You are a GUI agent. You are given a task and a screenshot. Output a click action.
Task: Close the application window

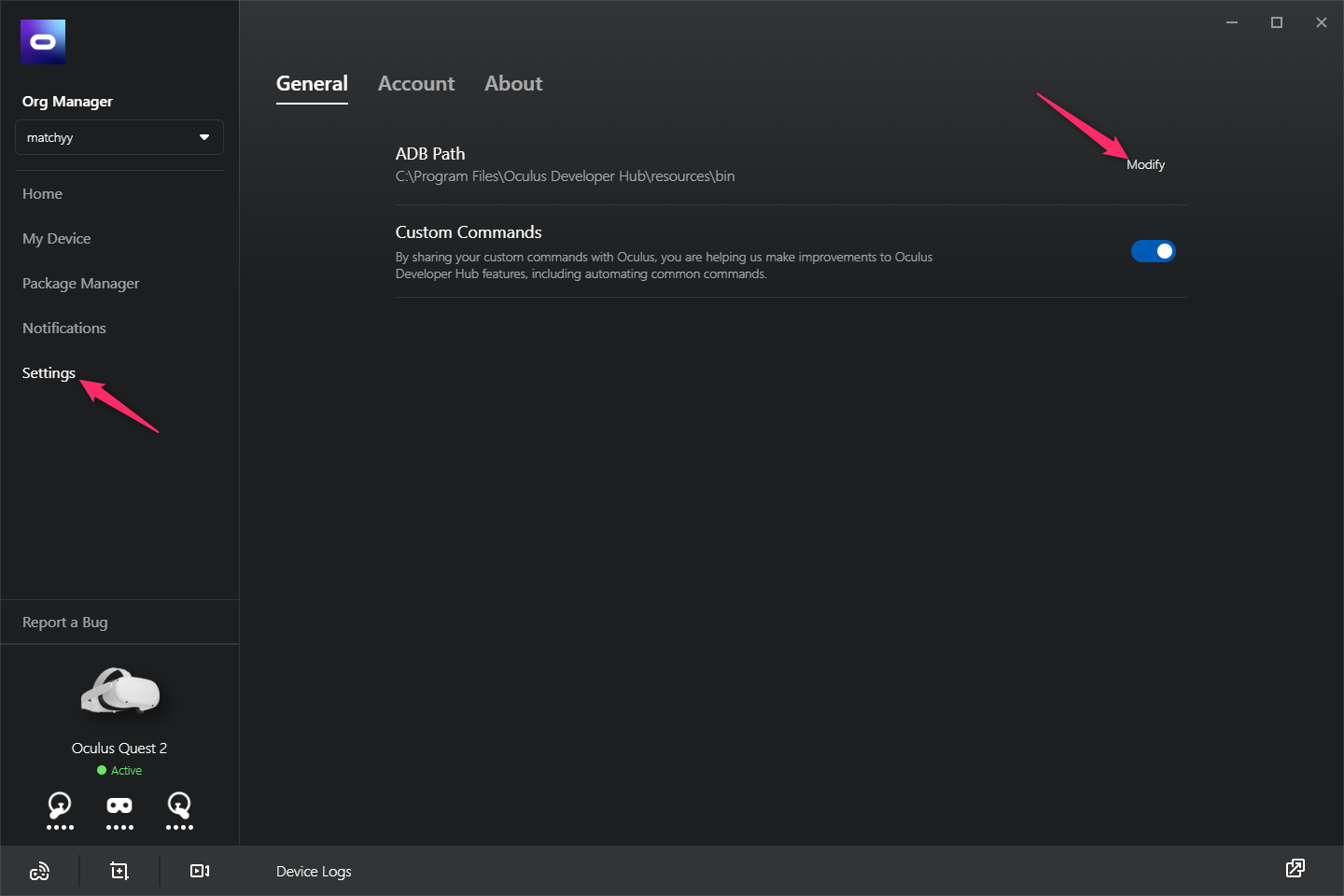pos(1322,22)
